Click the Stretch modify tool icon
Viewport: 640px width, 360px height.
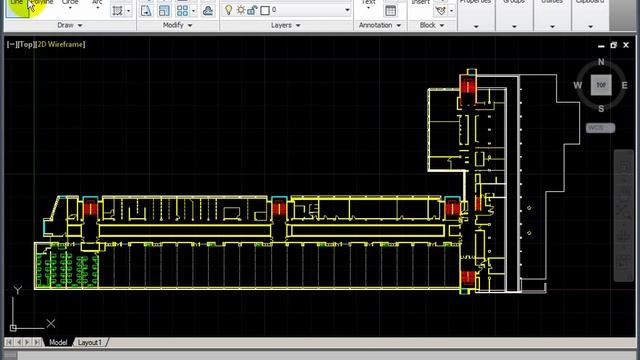(146, 11)
